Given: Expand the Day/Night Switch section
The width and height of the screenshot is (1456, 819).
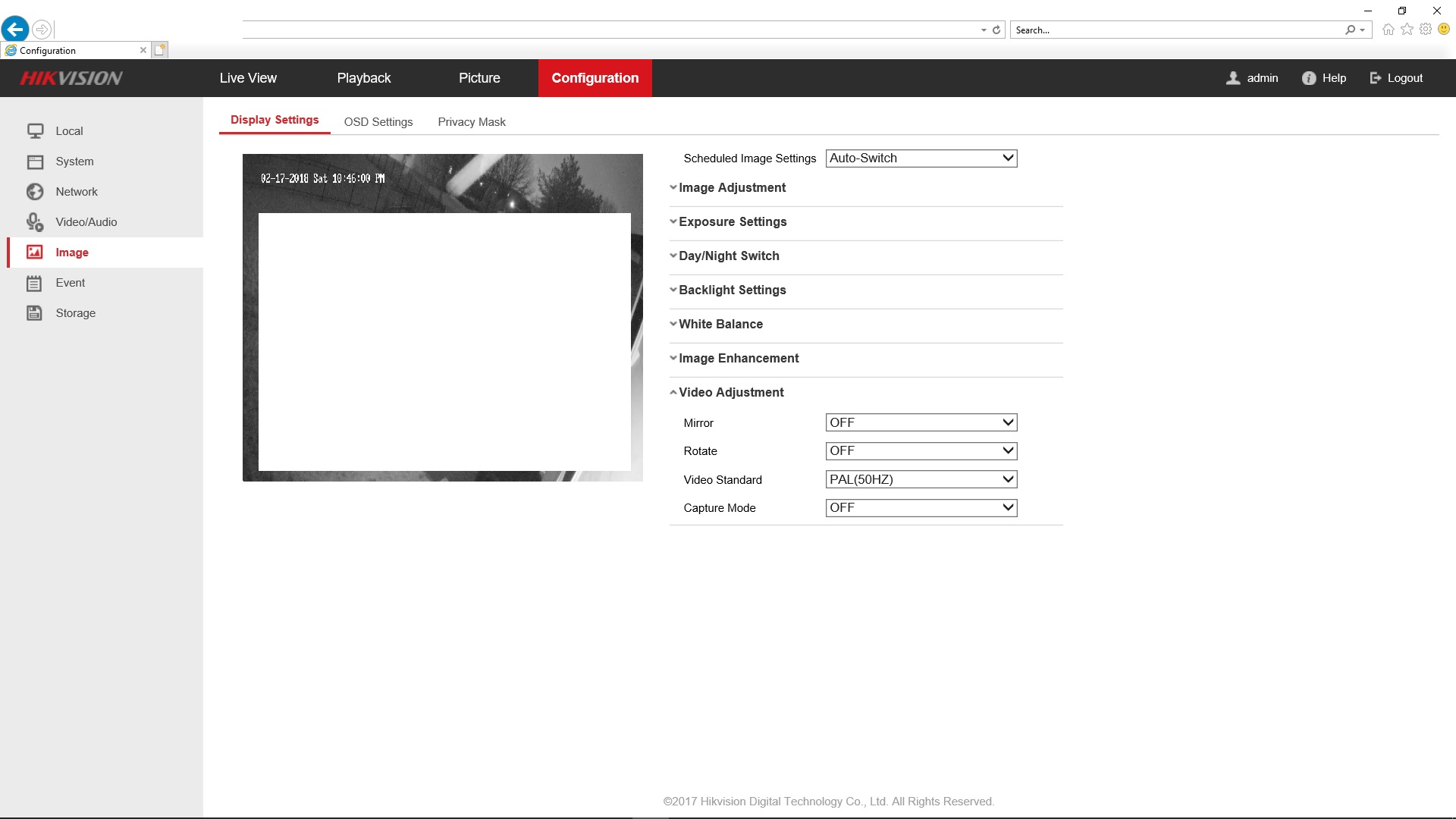Looking at the screenshot, I should point(728,256).
